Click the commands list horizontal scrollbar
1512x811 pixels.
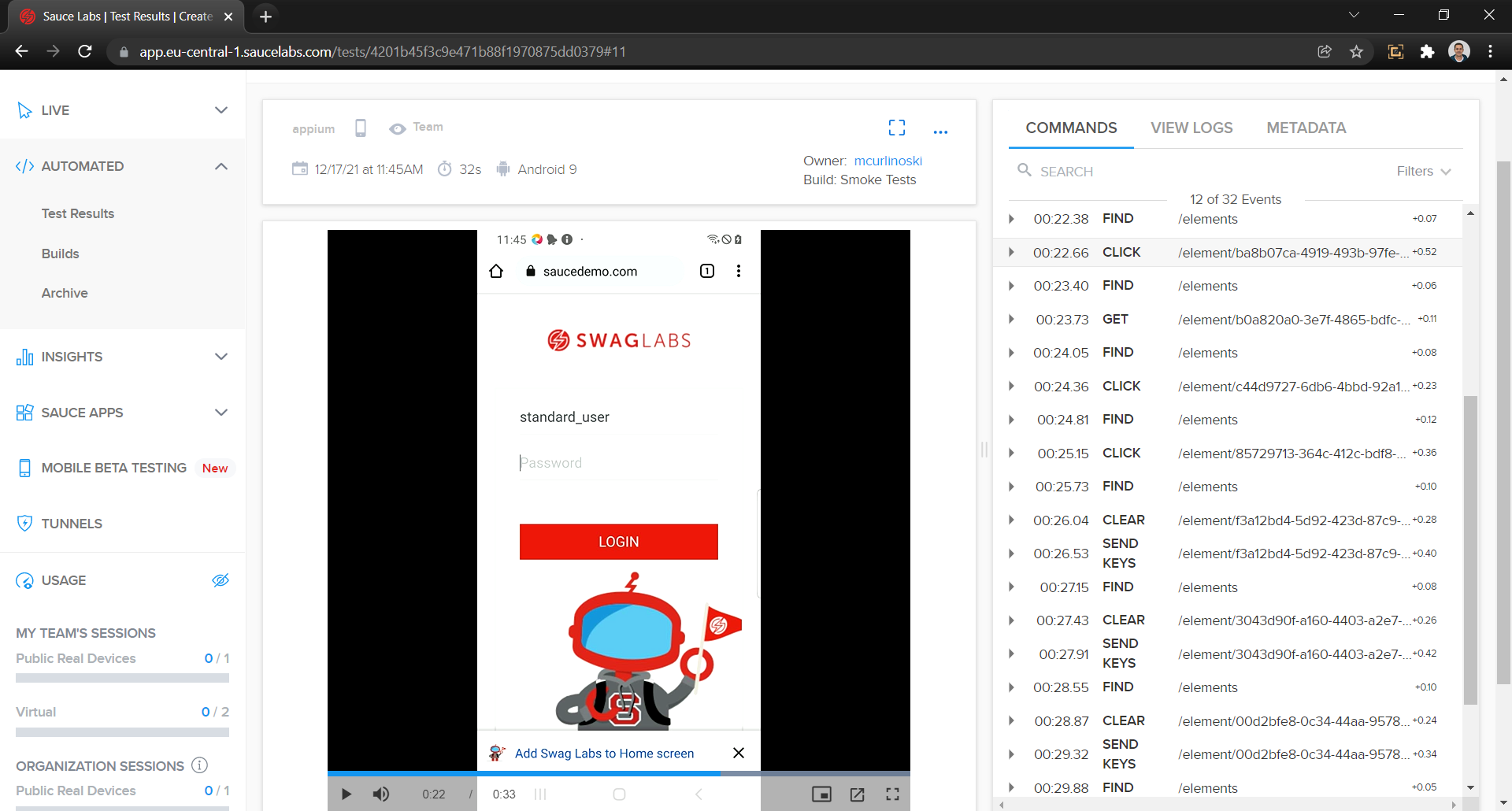point(1228,805)
